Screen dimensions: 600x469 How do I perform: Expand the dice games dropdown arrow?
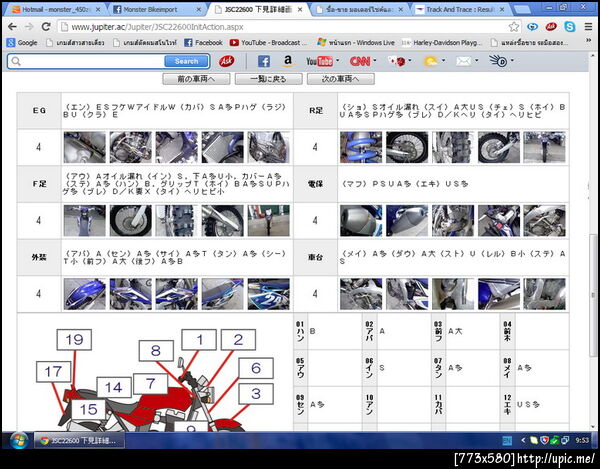pyautogui.click(x=410, y=60)
